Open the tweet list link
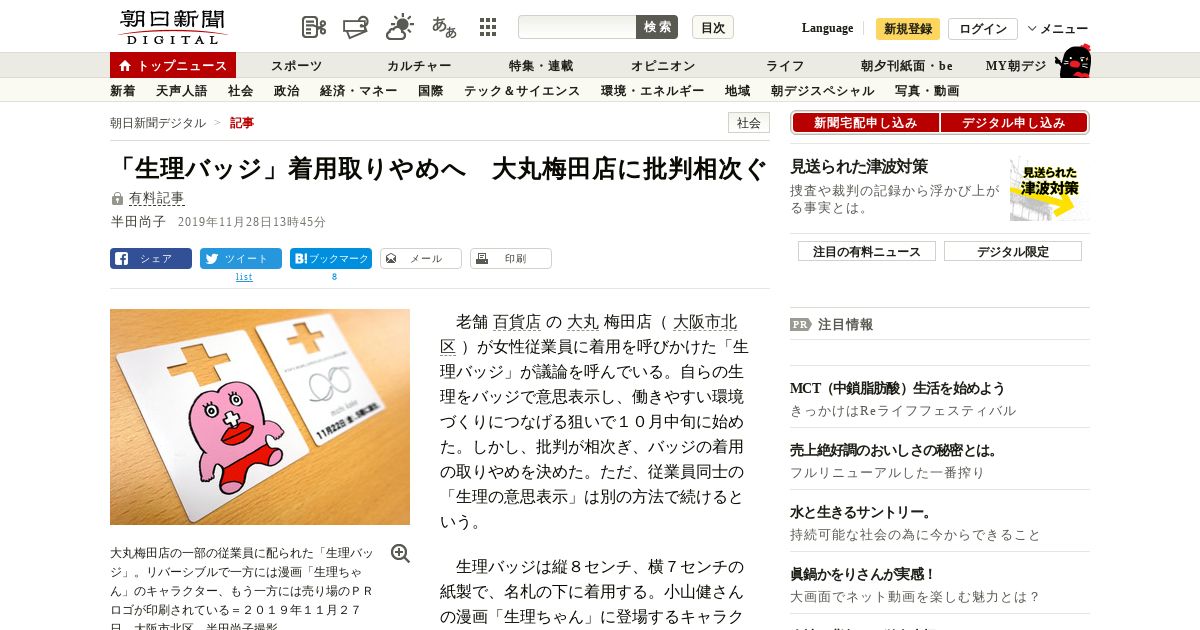This screenshot has height=630, width=1200. 244,277
